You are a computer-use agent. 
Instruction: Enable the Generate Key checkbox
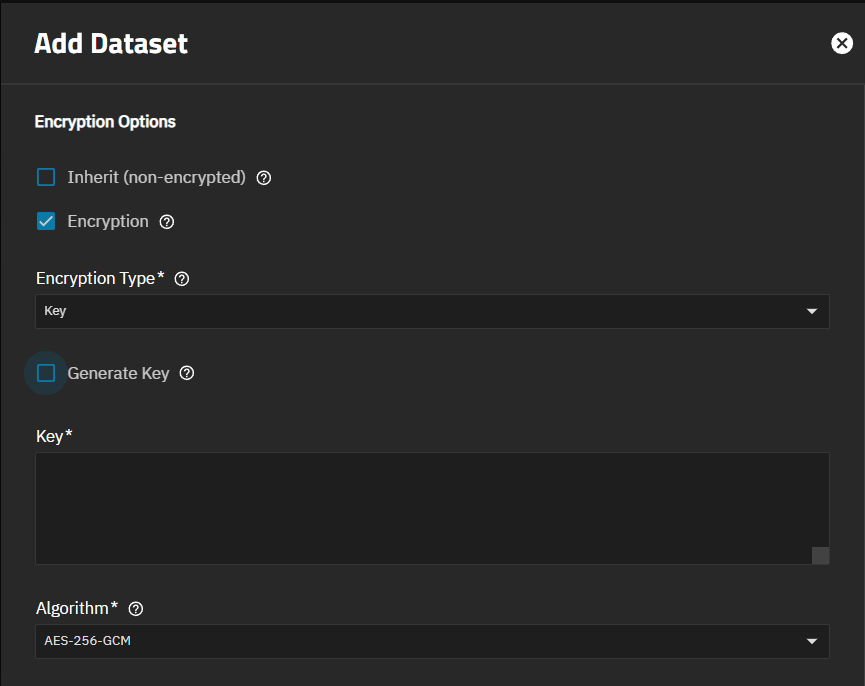pos(44,372)
